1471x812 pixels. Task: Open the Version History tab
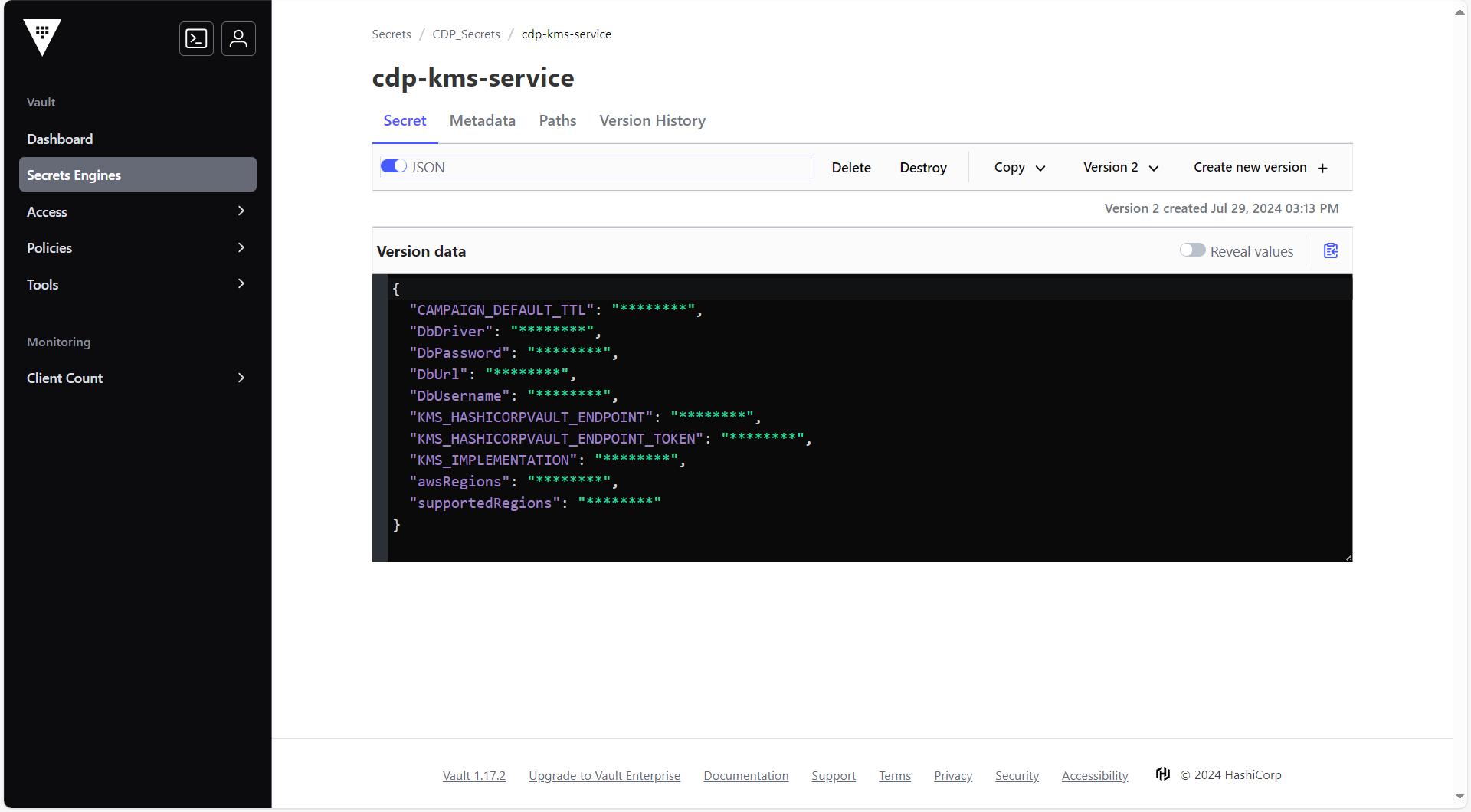(x=652, y=121)
